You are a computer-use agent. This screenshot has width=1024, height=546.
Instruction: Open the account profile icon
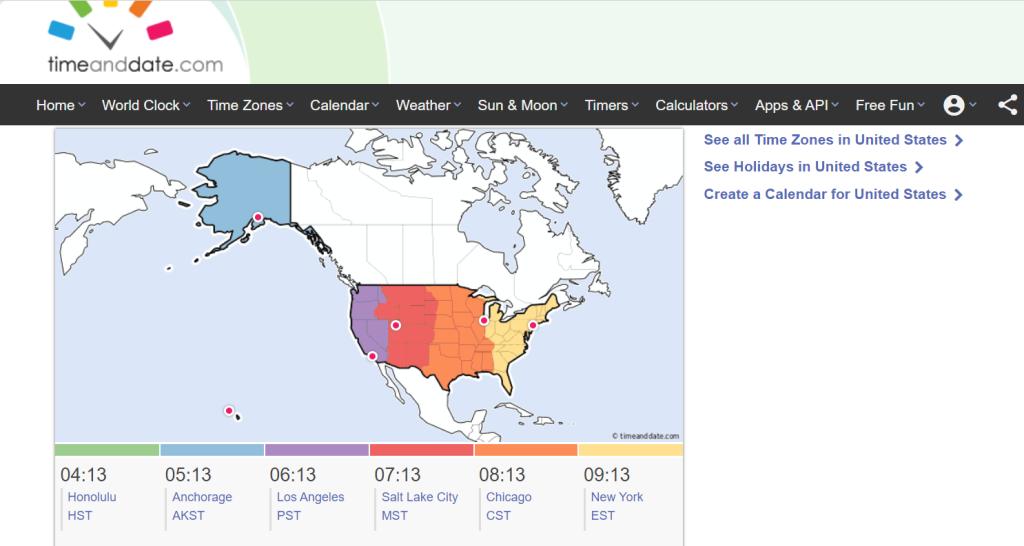(954, 105)
